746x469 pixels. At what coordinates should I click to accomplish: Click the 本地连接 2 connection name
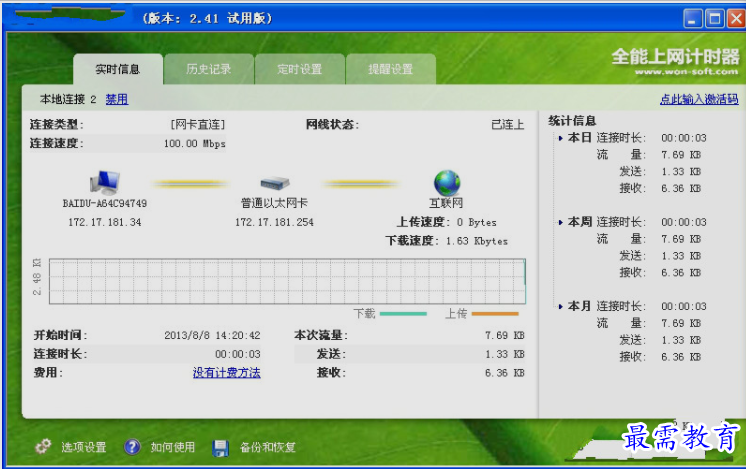tap(68, 99)
